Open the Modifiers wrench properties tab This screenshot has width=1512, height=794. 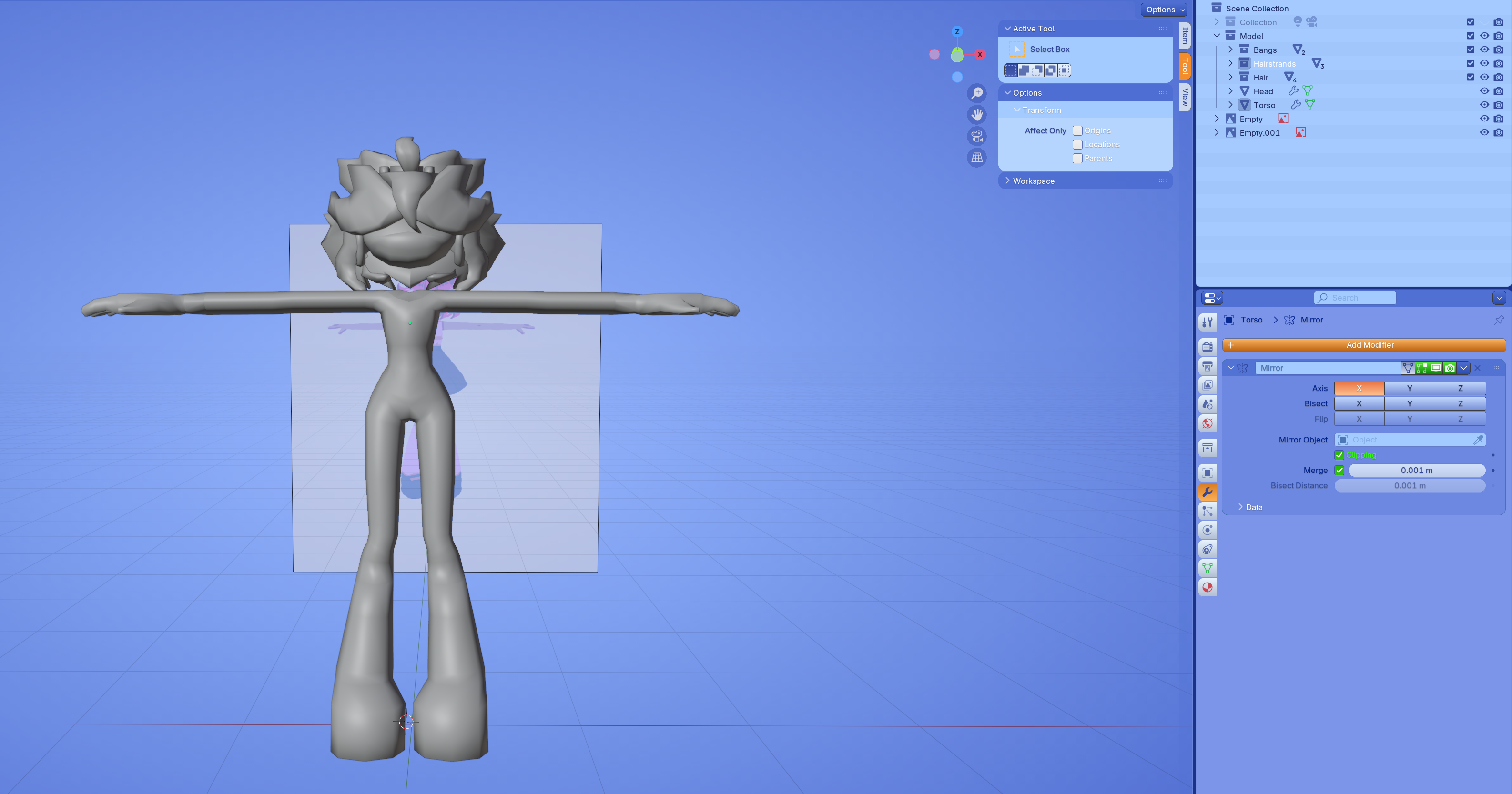(x=1208, y=492)
